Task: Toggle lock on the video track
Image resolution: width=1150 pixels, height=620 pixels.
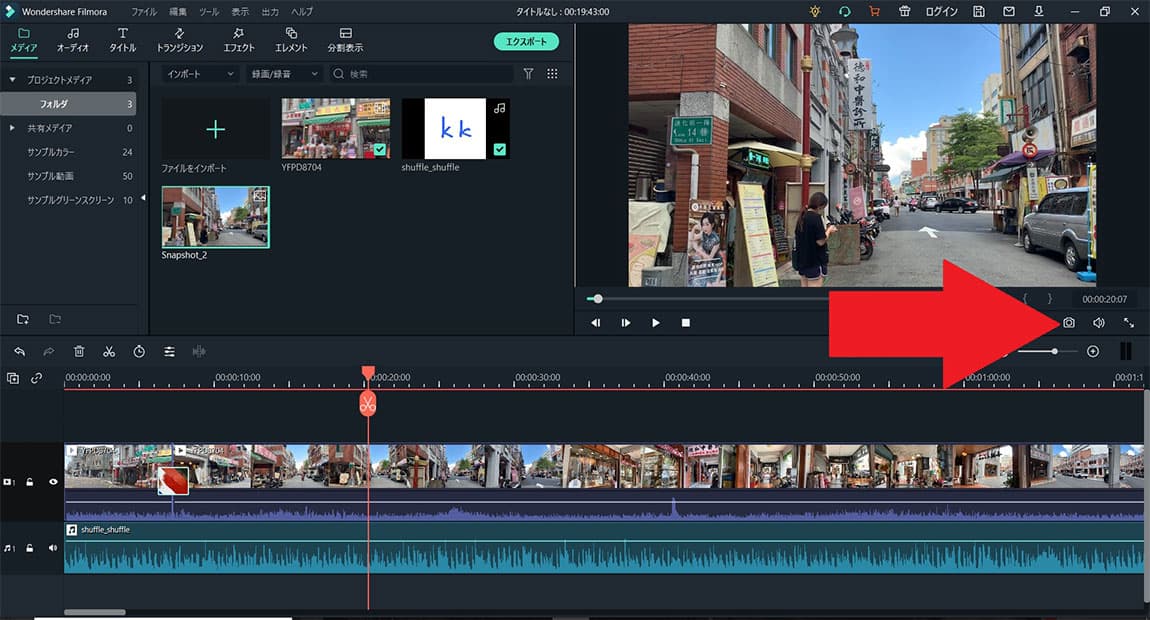Action: pos(30,482)
